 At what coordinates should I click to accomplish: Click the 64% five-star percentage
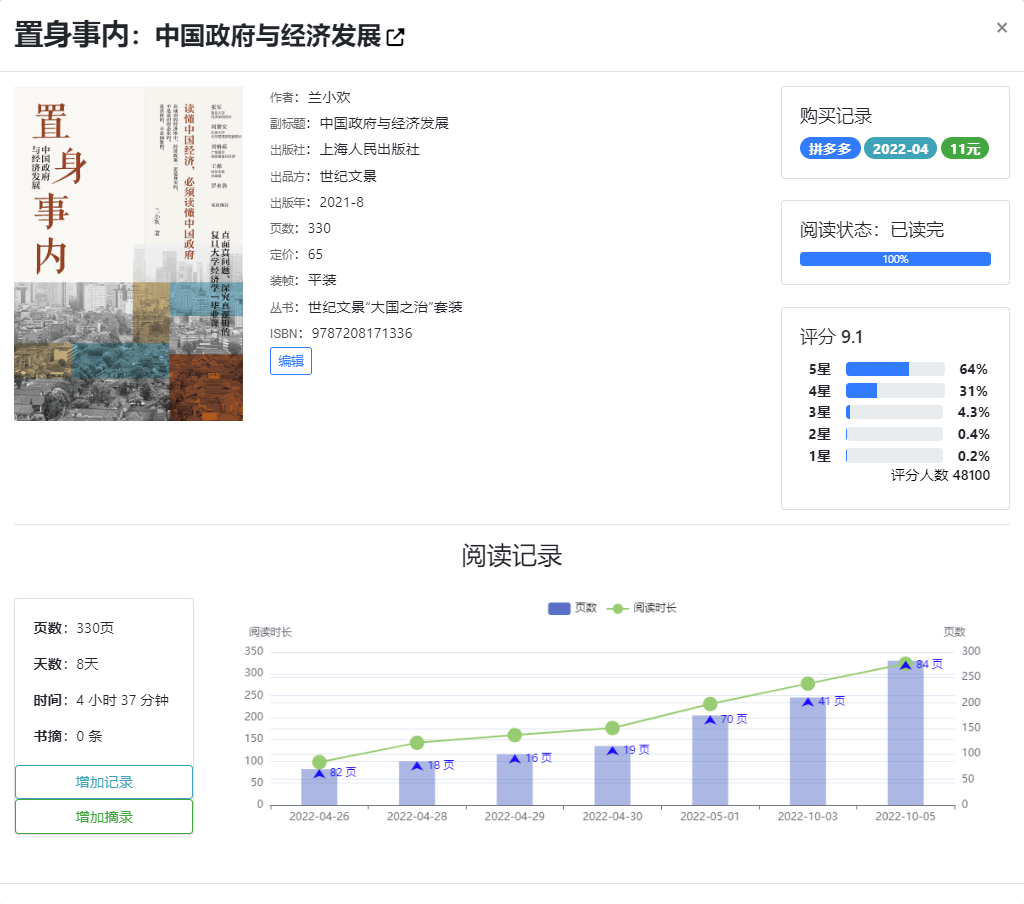[x=973, y=370]
